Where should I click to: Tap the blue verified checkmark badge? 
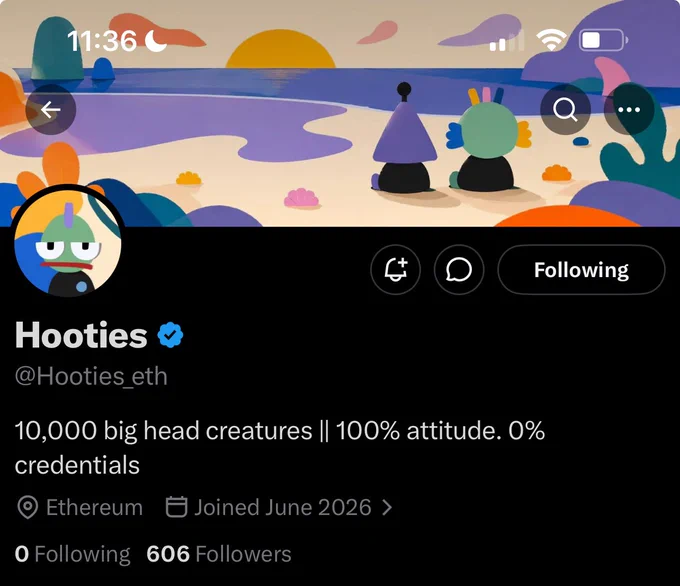[170, 335]
